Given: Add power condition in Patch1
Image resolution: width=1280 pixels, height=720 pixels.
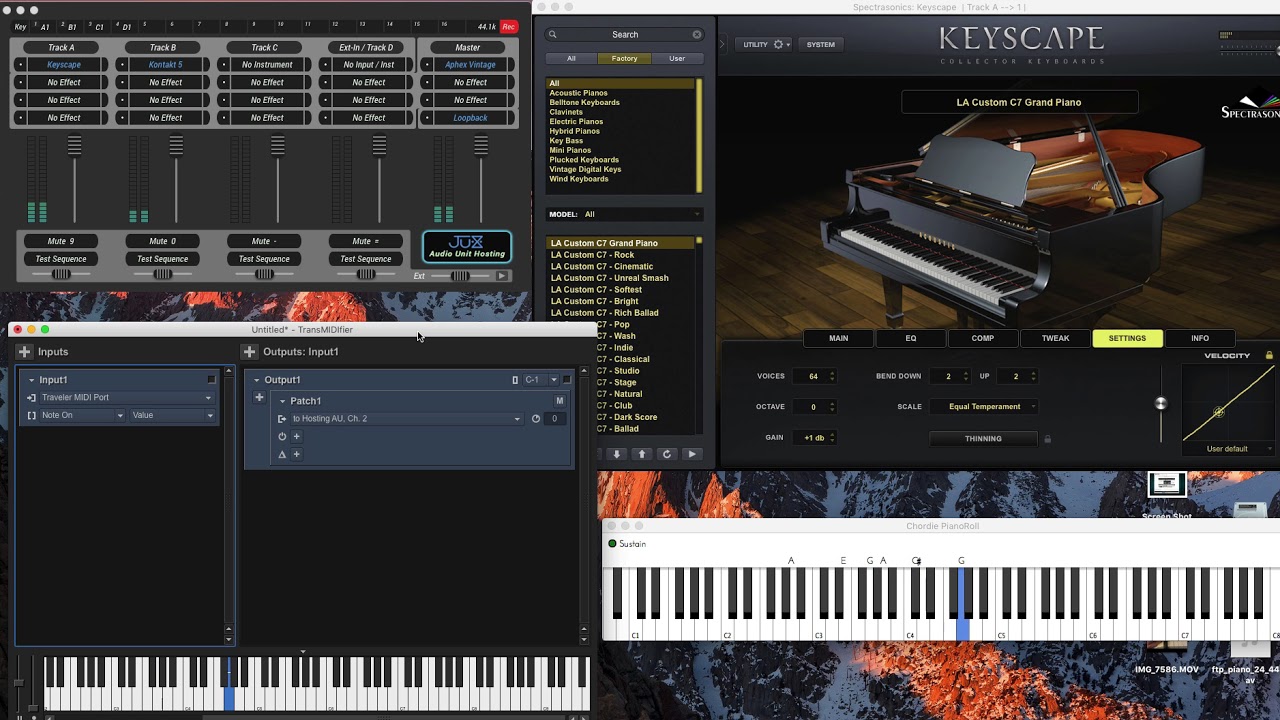Looking at the screenshot, I should coord(296,436).
